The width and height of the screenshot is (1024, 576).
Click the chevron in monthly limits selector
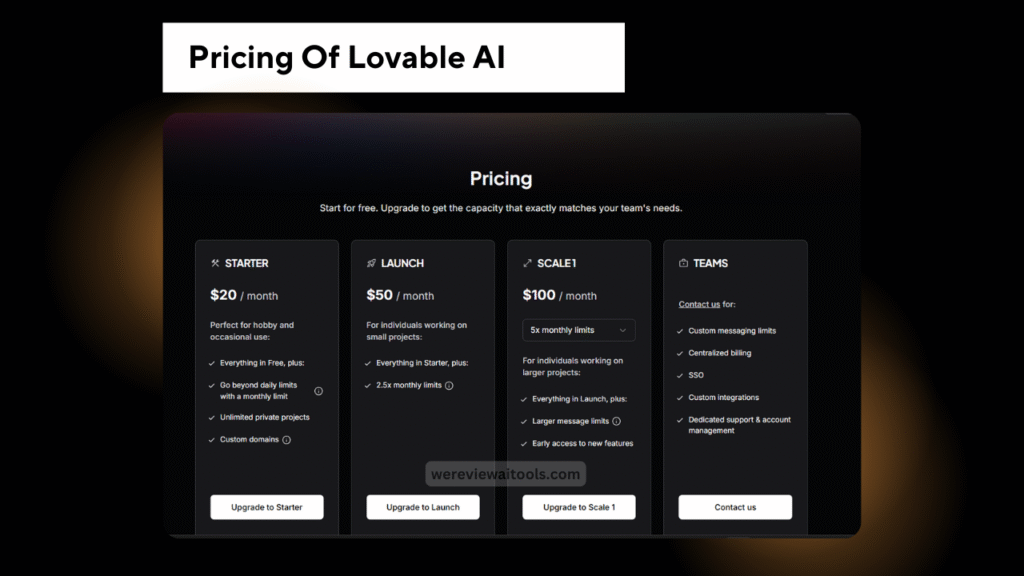click(x=622, y=330)
